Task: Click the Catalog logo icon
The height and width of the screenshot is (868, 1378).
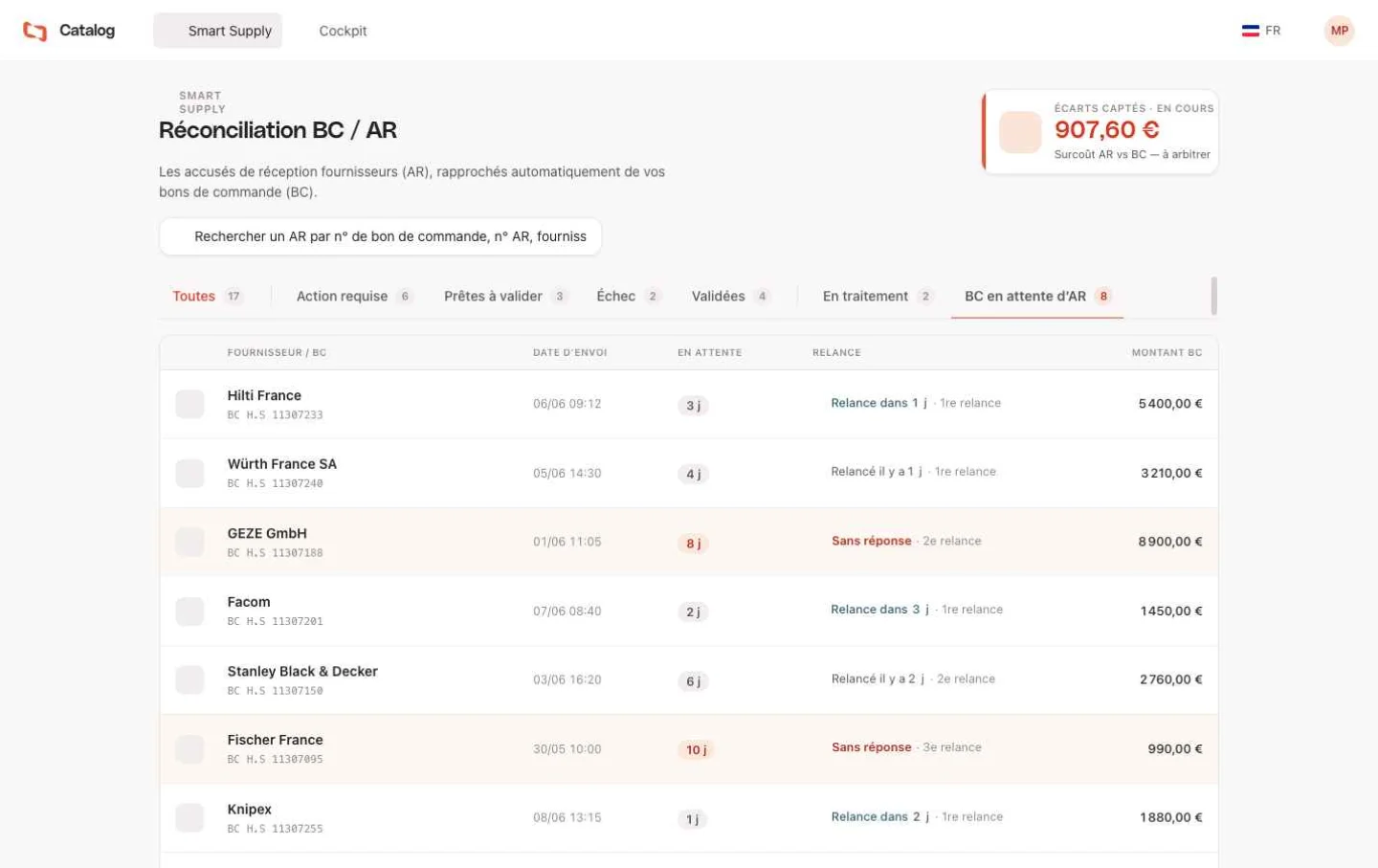Action: pos(34,31)
